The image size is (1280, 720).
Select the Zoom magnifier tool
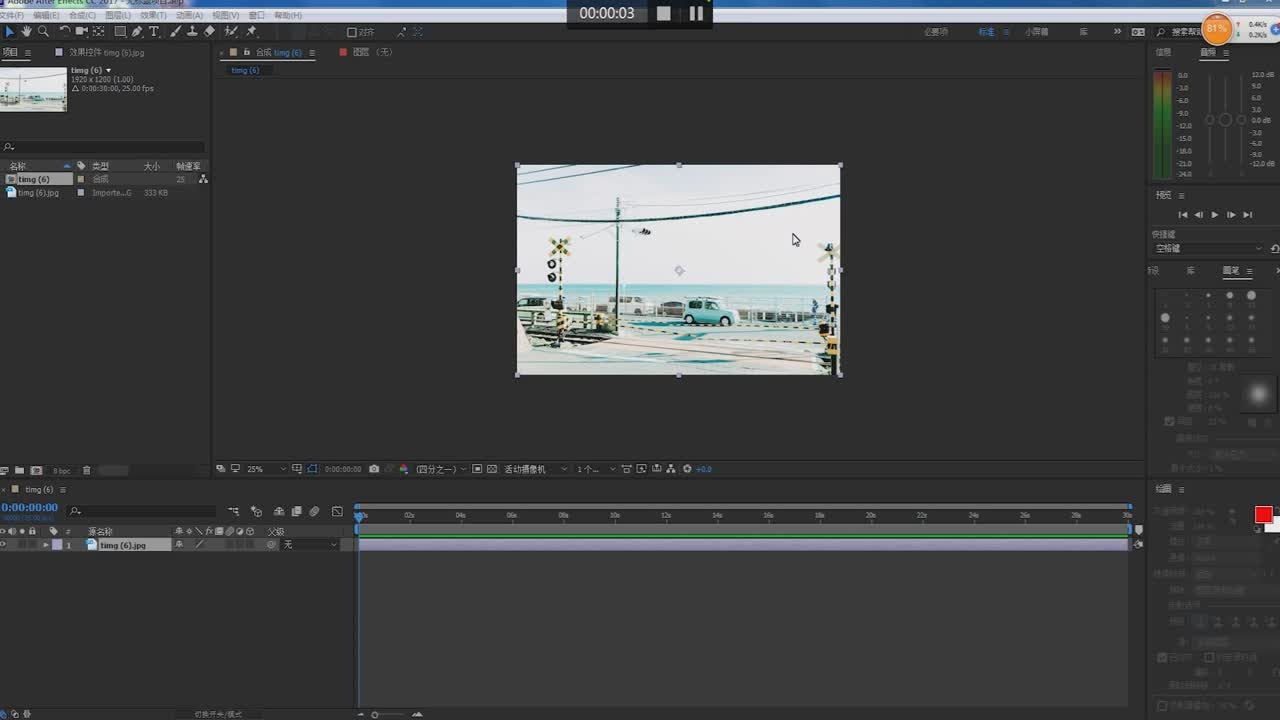click(43, 32)
